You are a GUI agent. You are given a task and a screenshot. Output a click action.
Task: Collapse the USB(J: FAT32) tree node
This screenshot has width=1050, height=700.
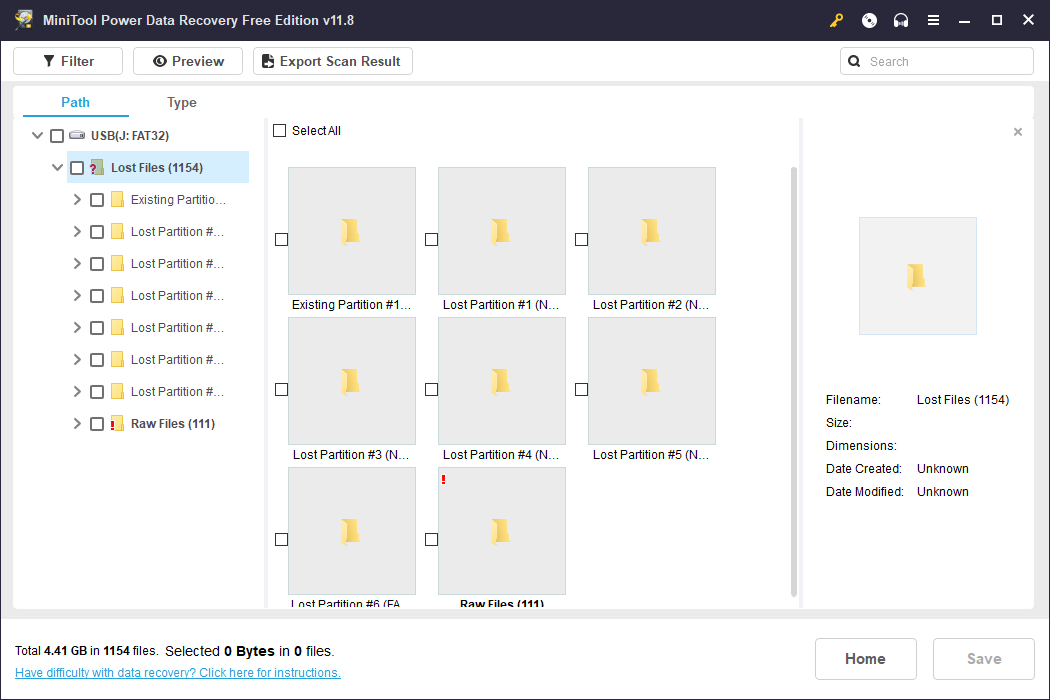coord(38,135)
